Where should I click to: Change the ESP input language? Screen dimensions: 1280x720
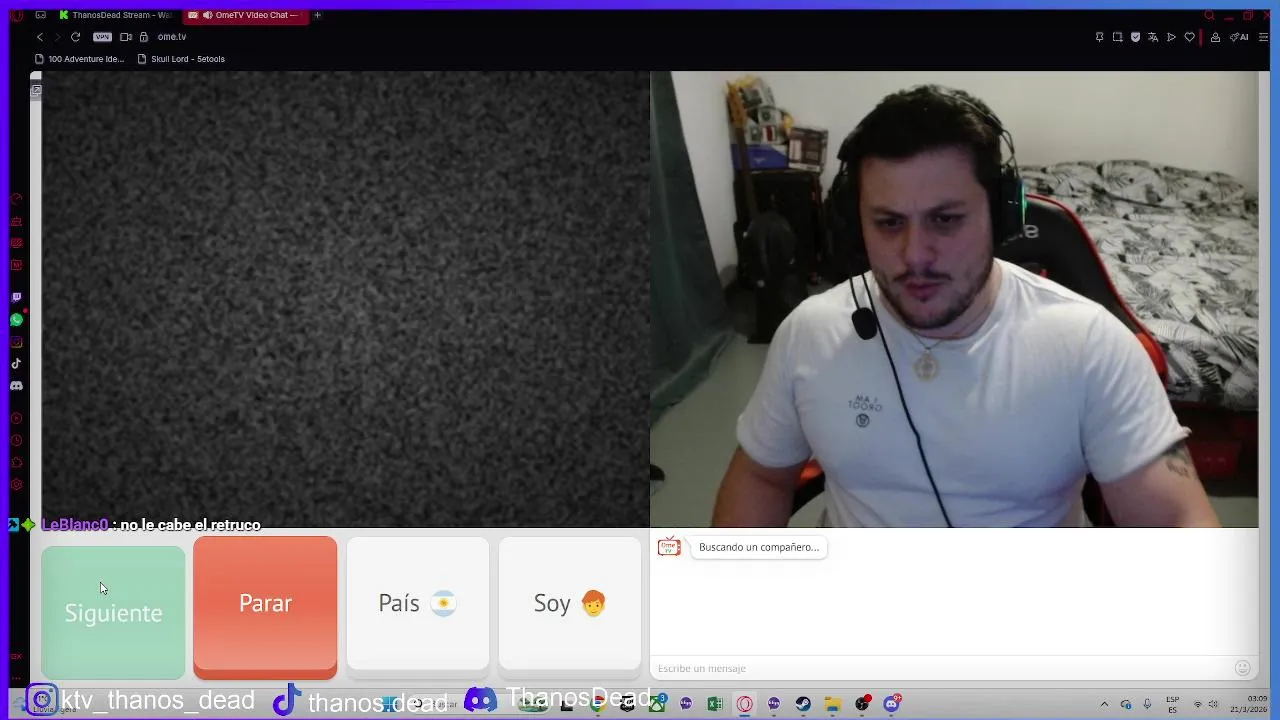click(x=1172, y=704)
